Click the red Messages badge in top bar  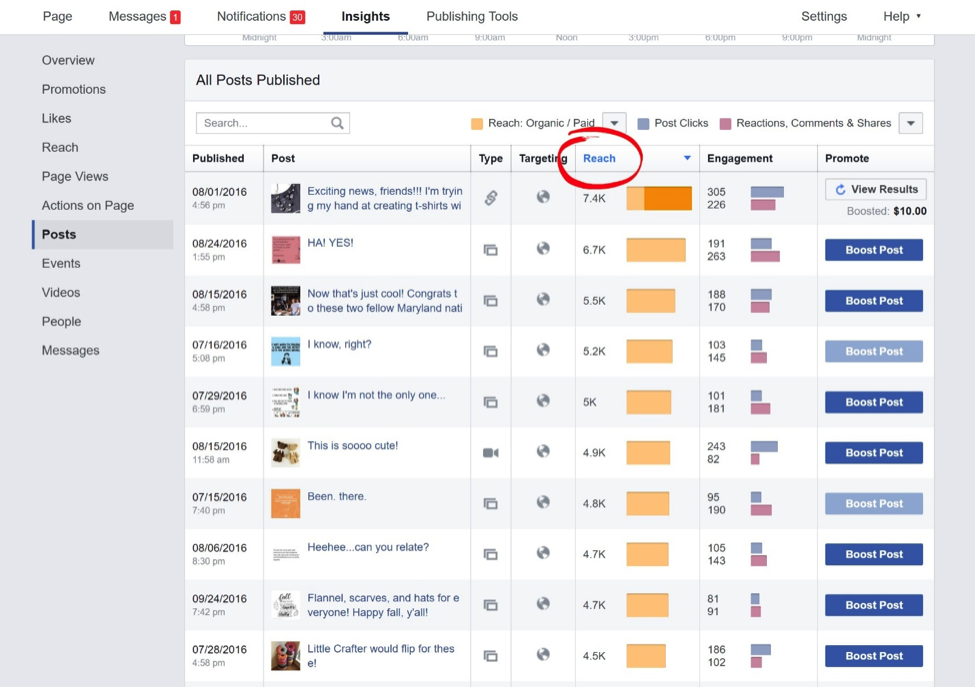tap(175, 17)
